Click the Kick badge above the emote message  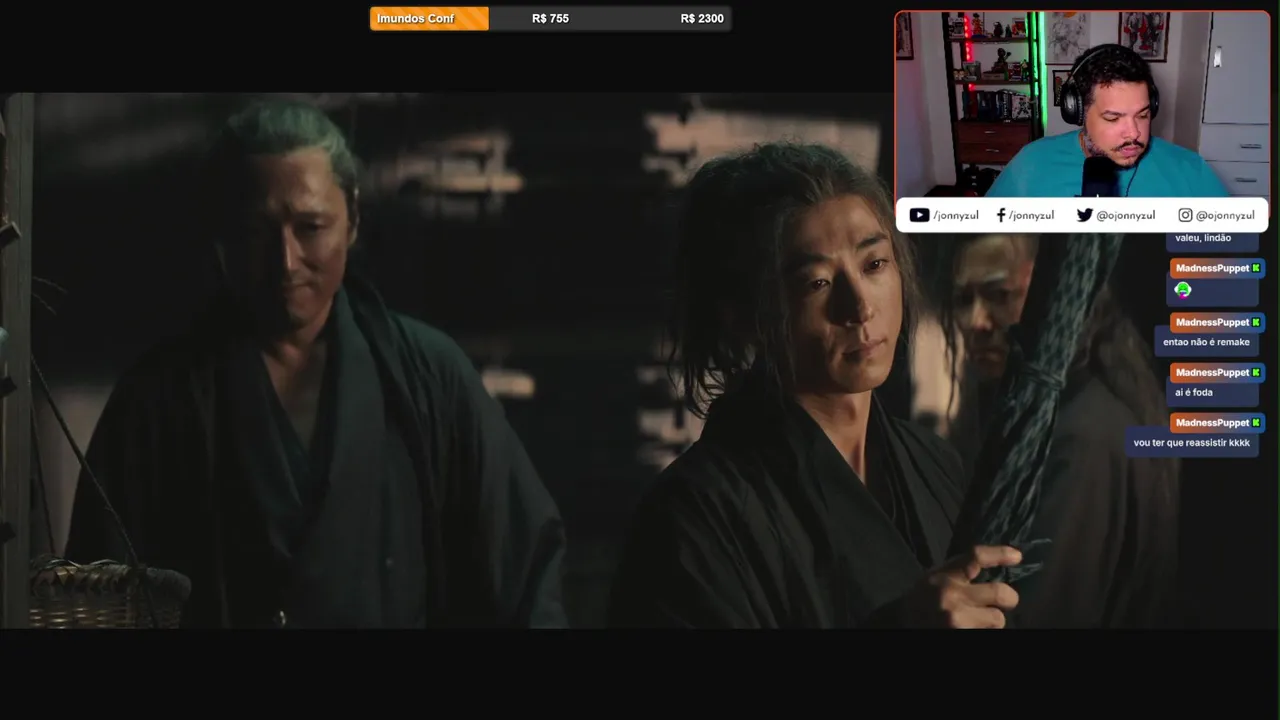tap(1256, 268)
